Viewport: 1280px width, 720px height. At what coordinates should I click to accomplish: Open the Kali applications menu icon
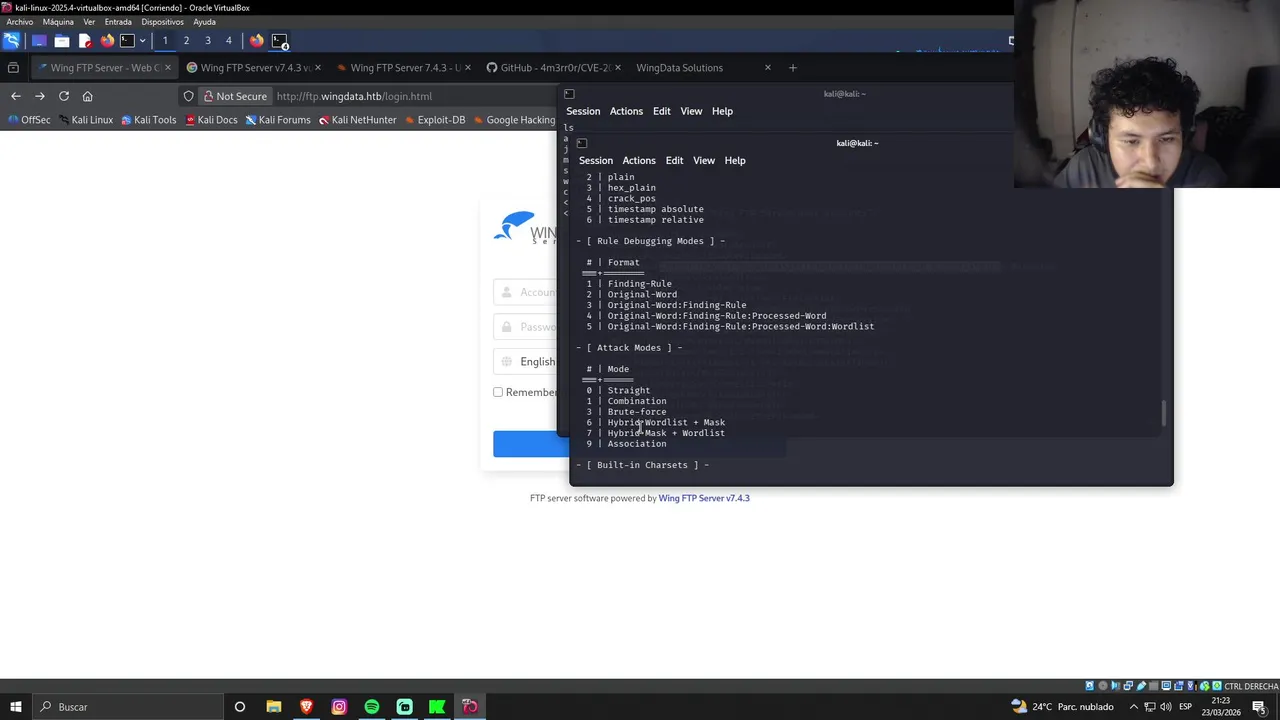[11, 41]
